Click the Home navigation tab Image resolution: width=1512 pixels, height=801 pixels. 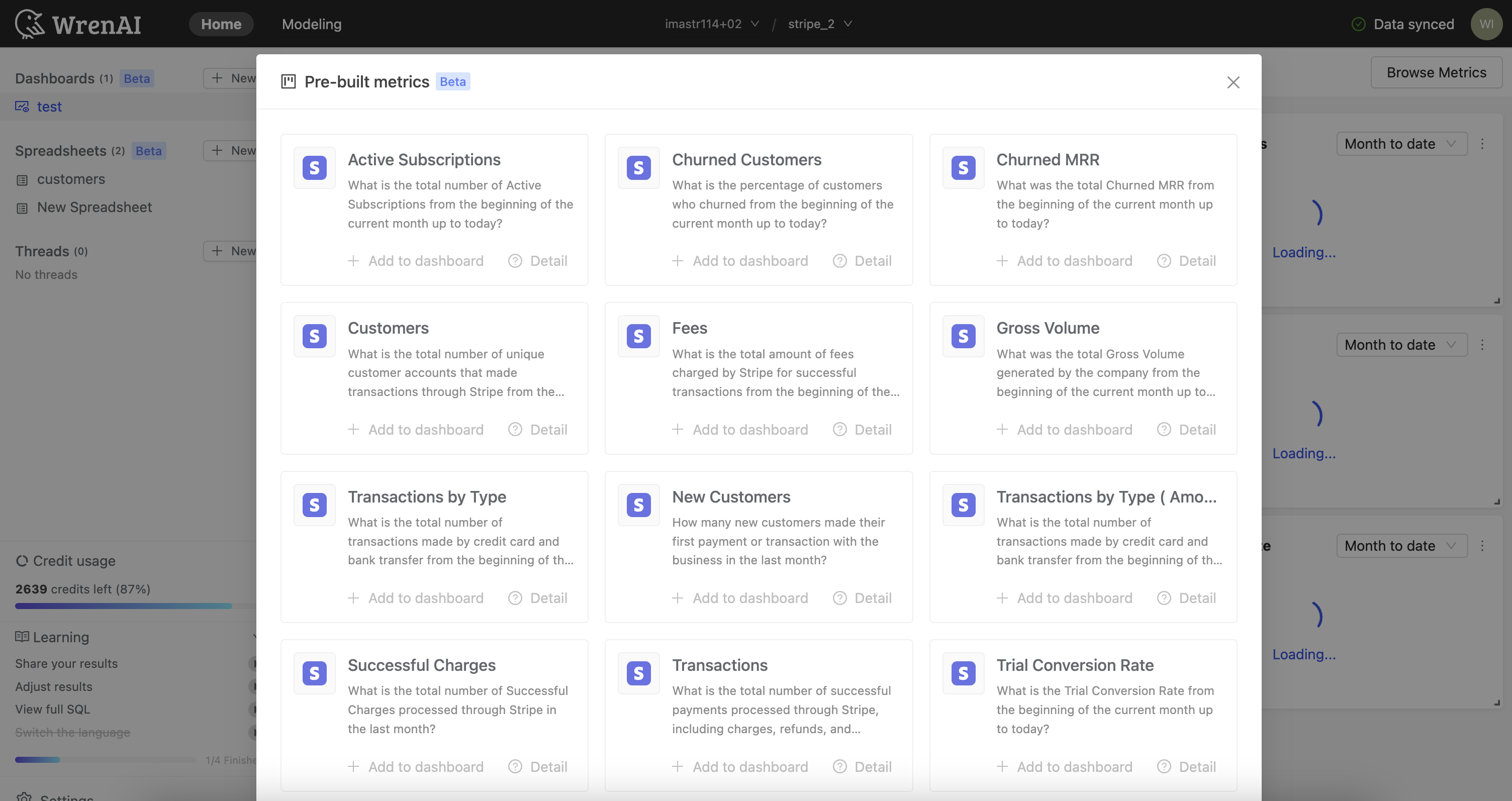pyautogui.click(x=221, y=23)
